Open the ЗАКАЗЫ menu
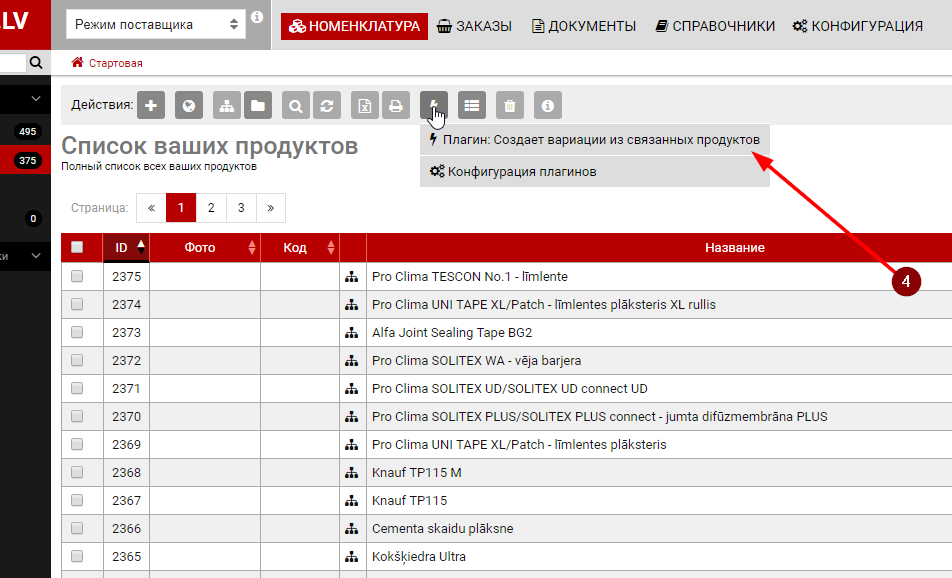Viewport: 952px width, 578px height. (475, 26)
